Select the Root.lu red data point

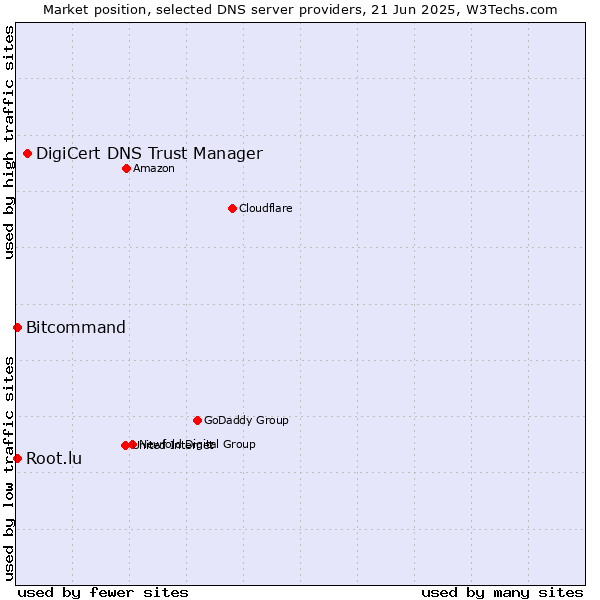pyautogui.click(x=18, y=459)
